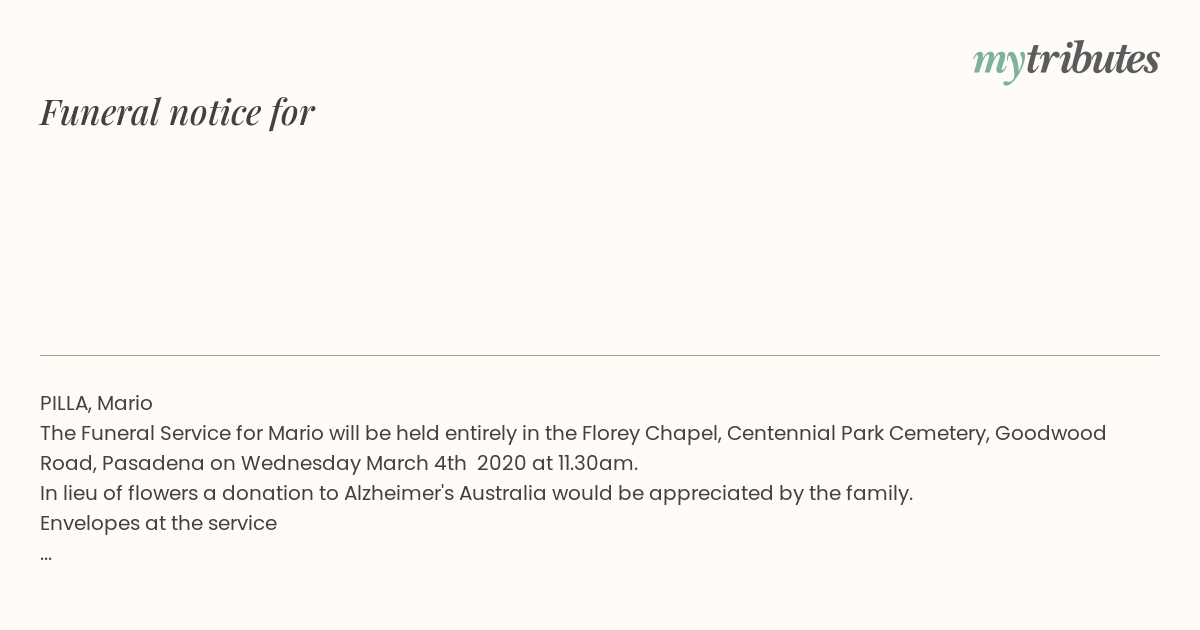Click the "Wednesday March 4th" date
The image size is (1200, 630).
point(354,464)
